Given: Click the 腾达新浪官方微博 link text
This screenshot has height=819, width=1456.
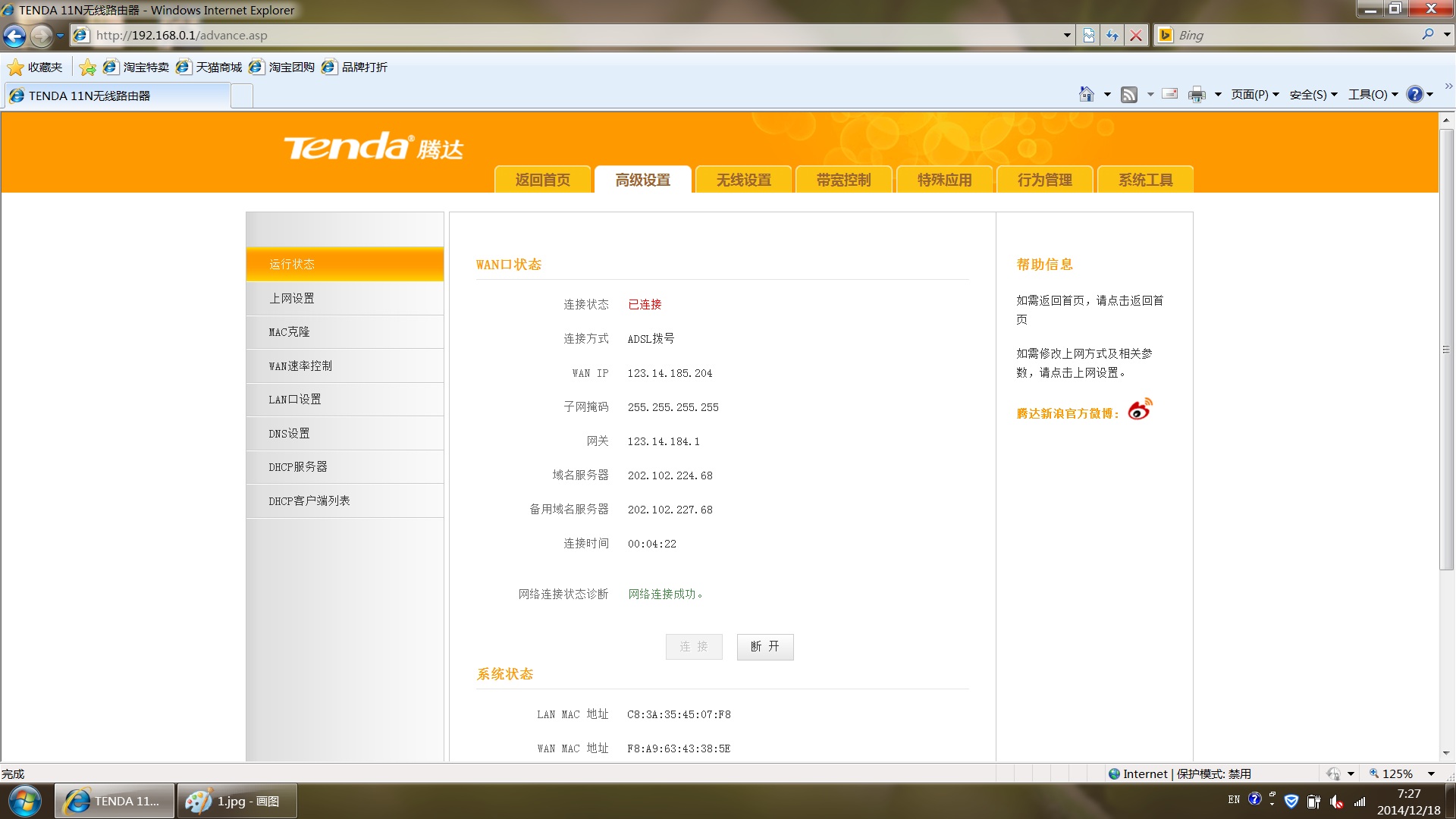Looking at the screenshot, I should [1068, 413].
